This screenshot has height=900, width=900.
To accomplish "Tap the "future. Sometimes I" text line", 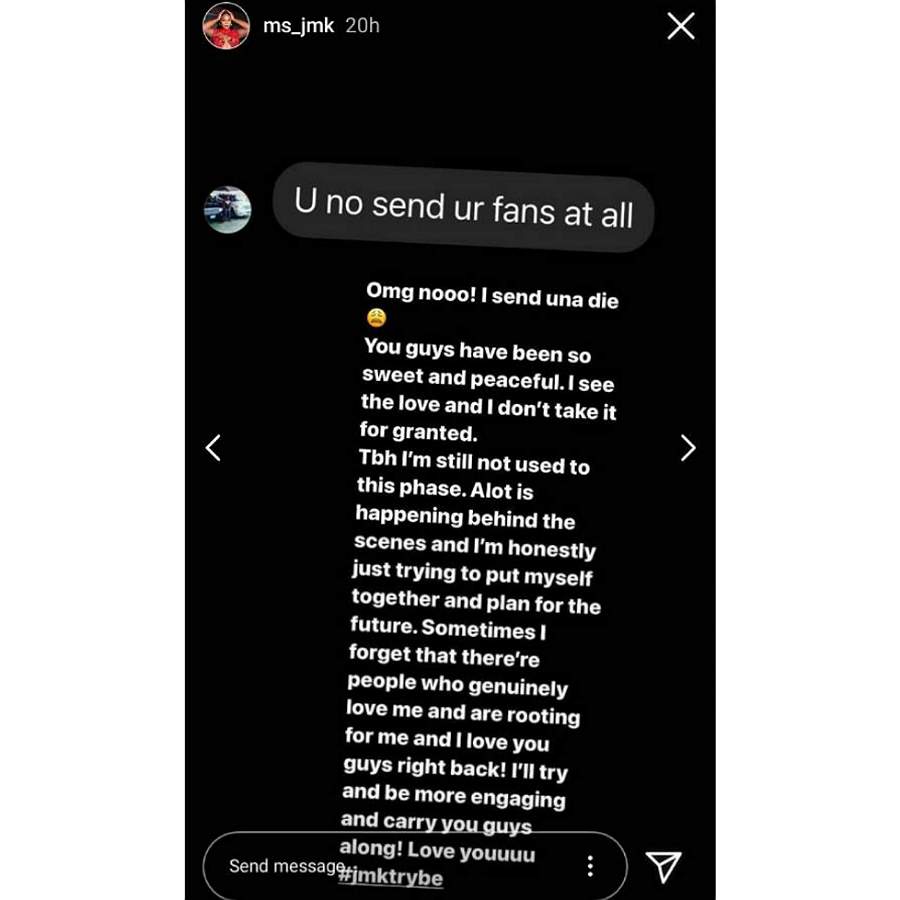I will (x=448, y=628).
